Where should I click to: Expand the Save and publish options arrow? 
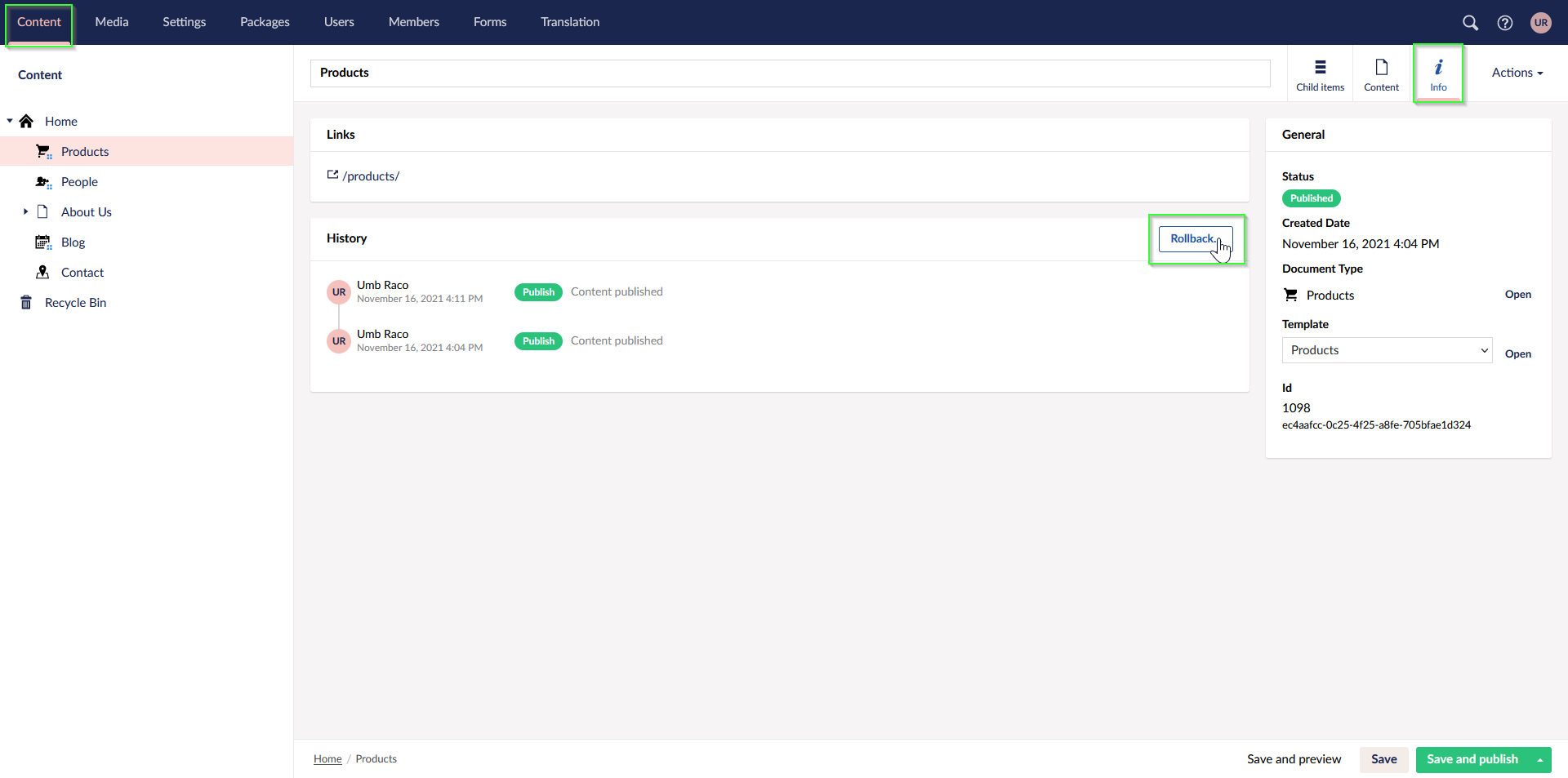coord(1540,760)
